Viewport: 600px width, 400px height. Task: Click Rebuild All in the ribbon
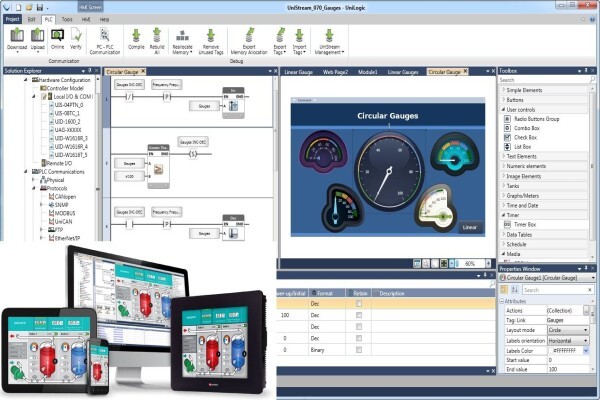[157, 41]
